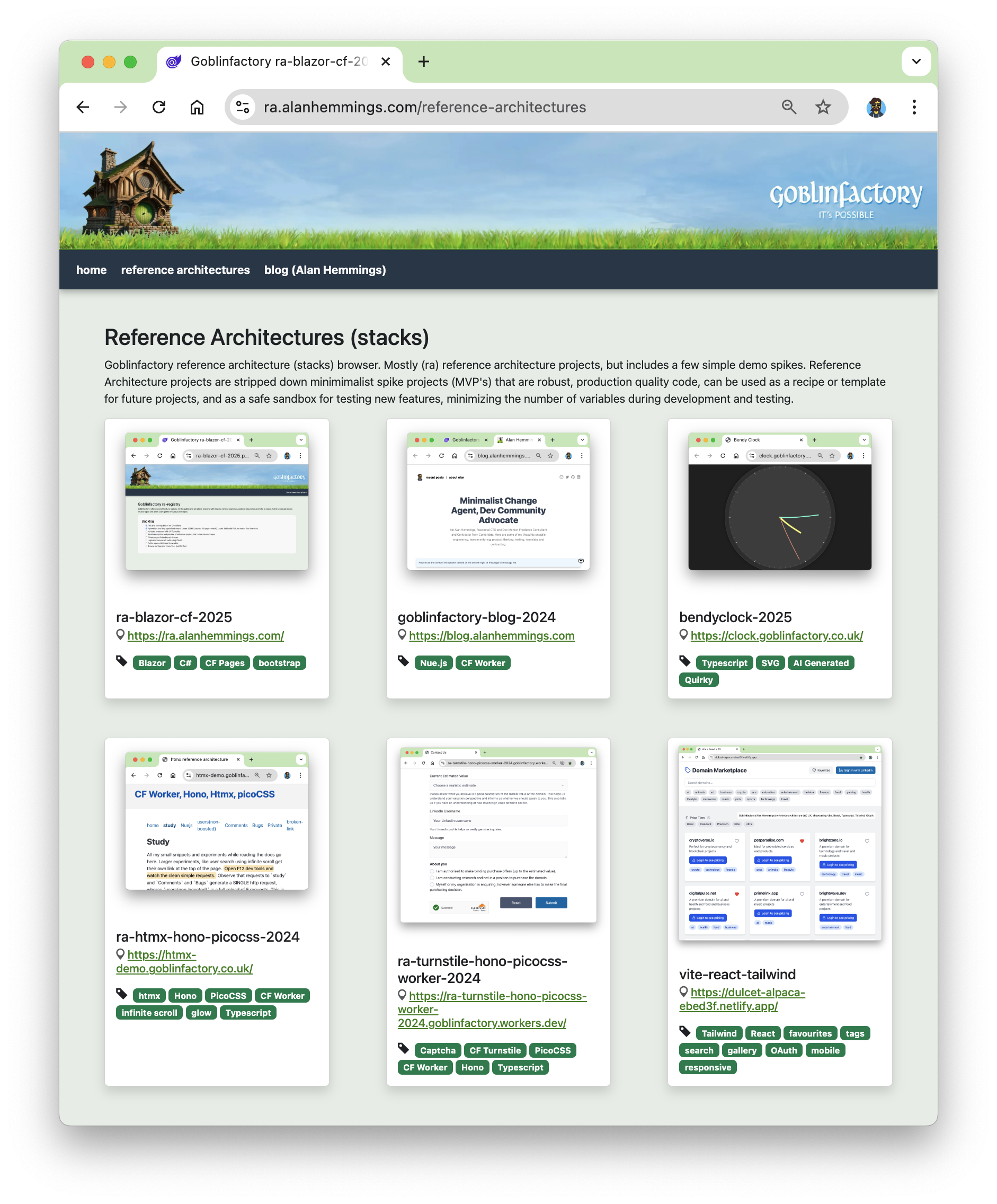
Task: Open site information via the tune icon
Action: [x=243, y=107]
